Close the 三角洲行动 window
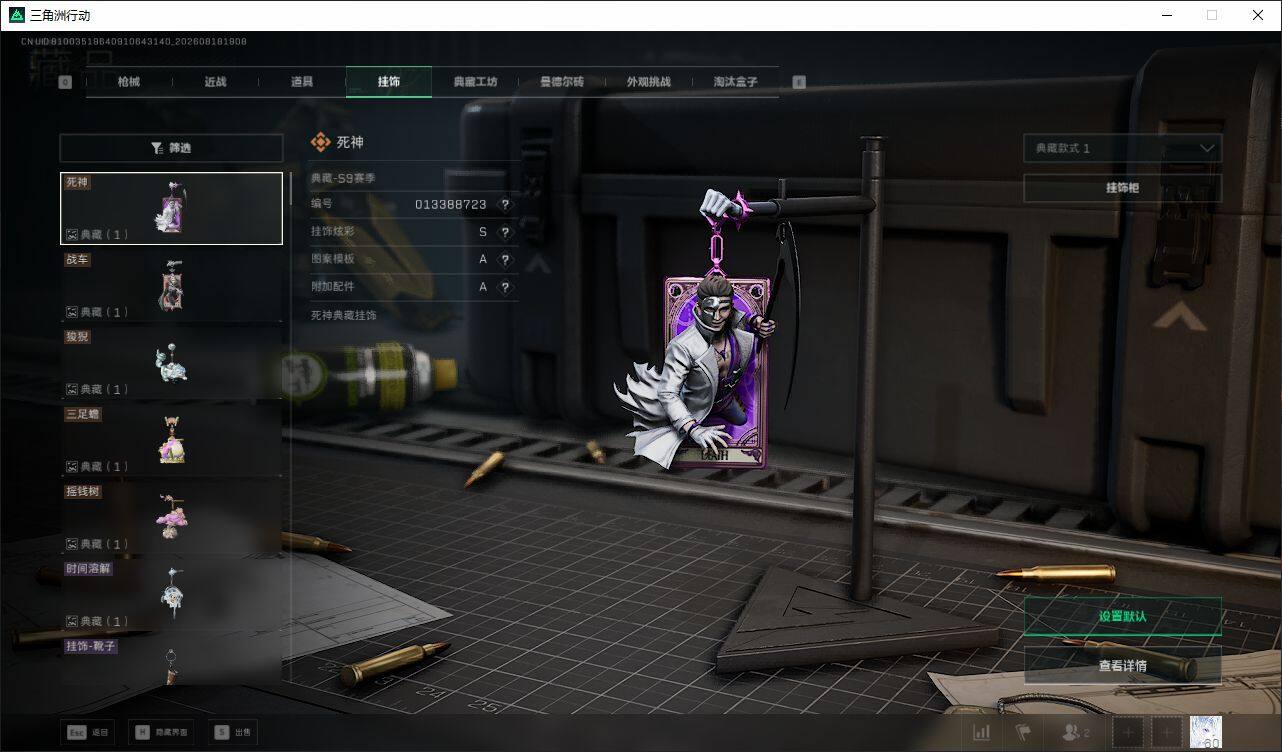The image size is (1282, 752). [1258, 15]
